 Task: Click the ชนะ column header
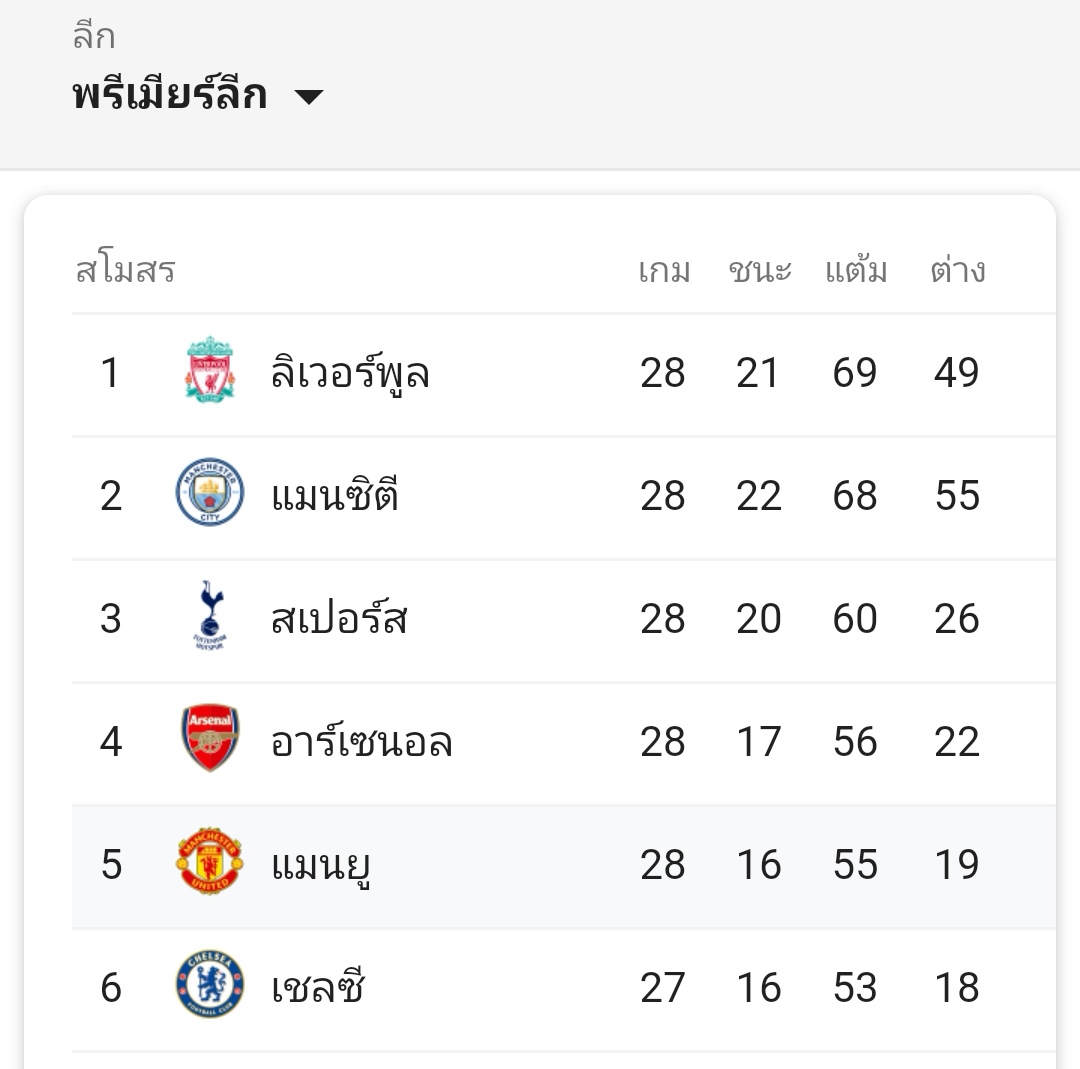click(760, 271)
